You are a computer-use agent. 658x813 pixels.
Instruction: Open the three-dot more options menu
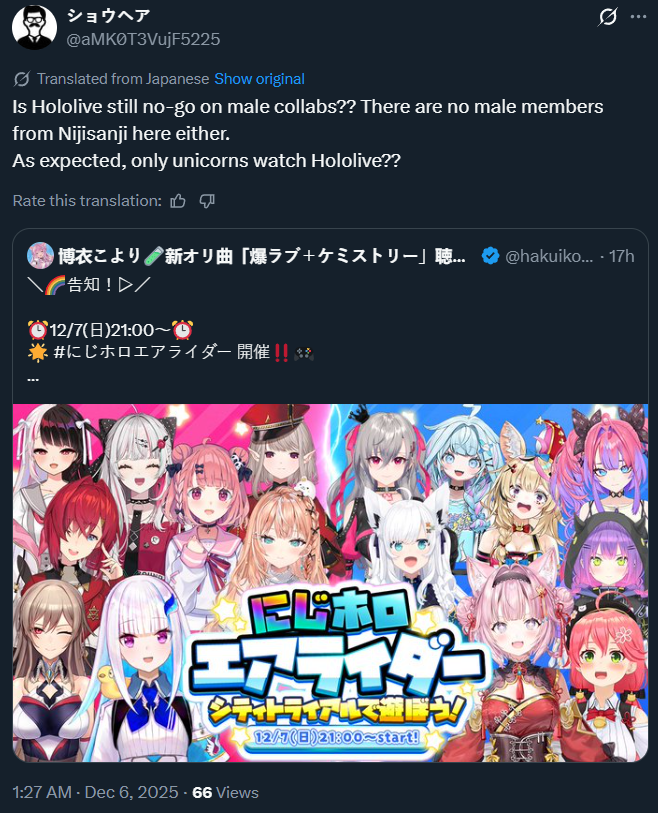(x=638, y=17)
